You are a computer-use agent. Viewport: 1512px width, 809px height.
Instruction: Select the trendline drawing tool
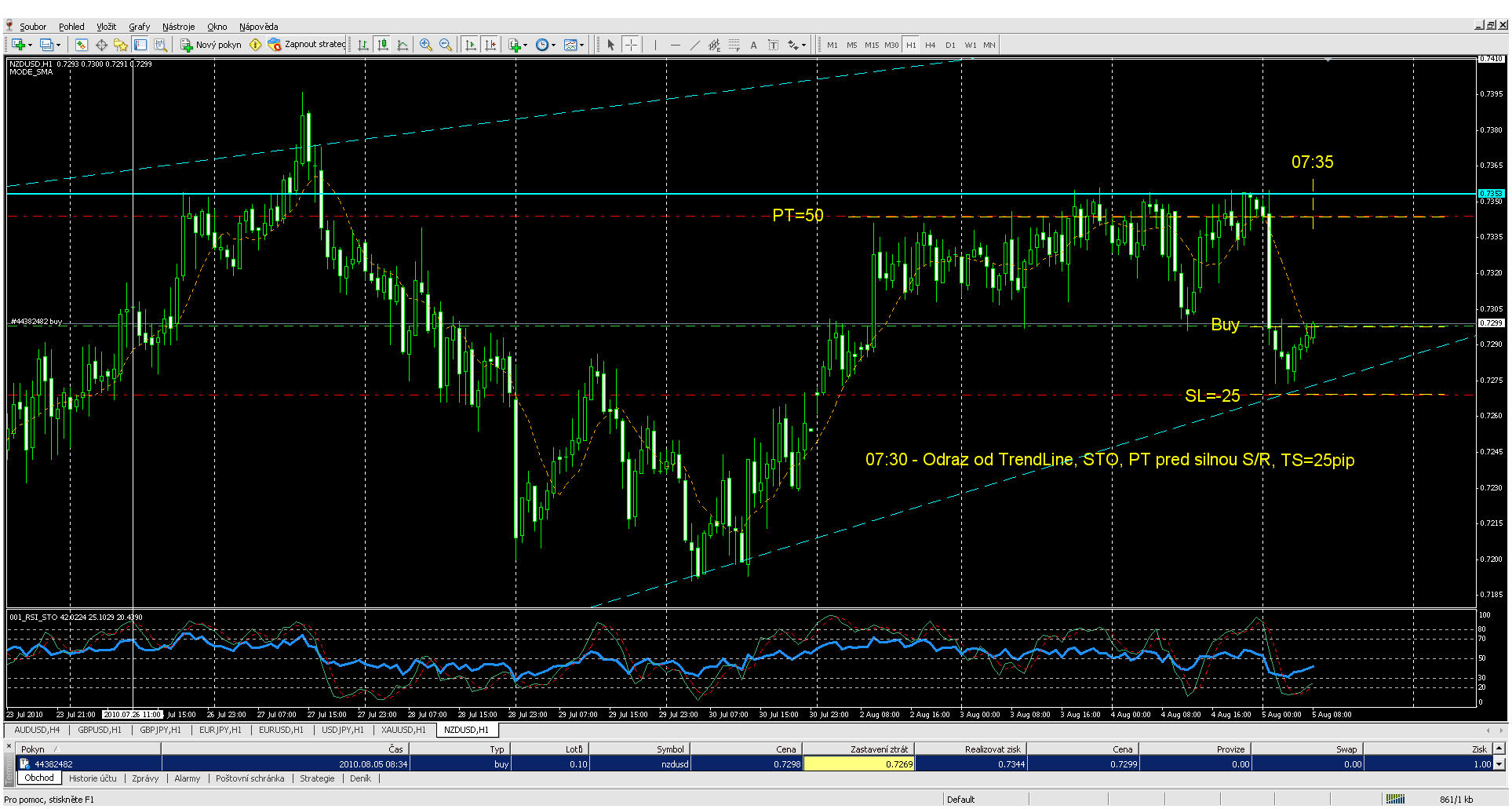coord(694,45)
